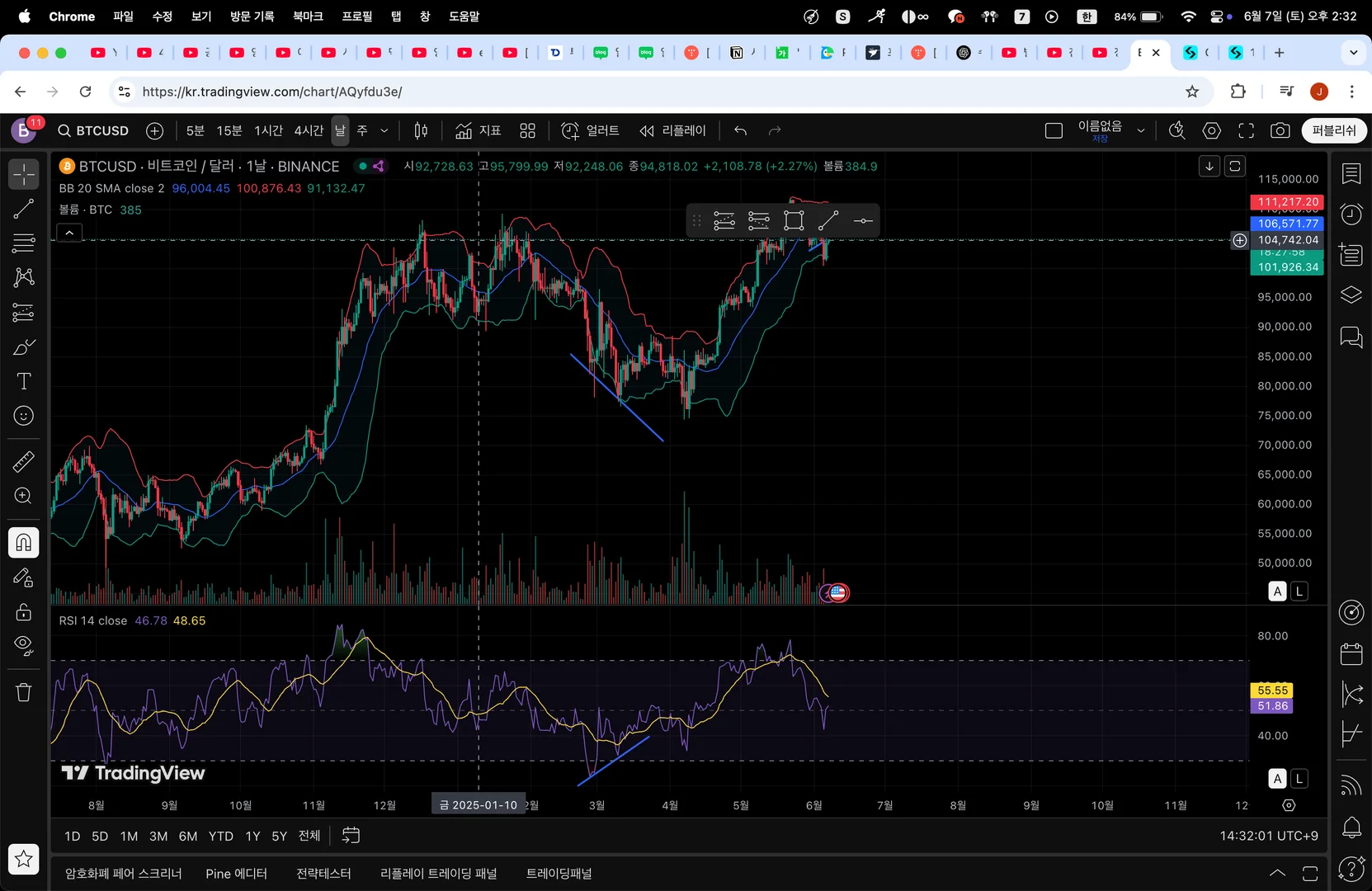The width and height of the screenshot is (1372, 891).
Task: Open the help center question icon
Action: 1351,868
